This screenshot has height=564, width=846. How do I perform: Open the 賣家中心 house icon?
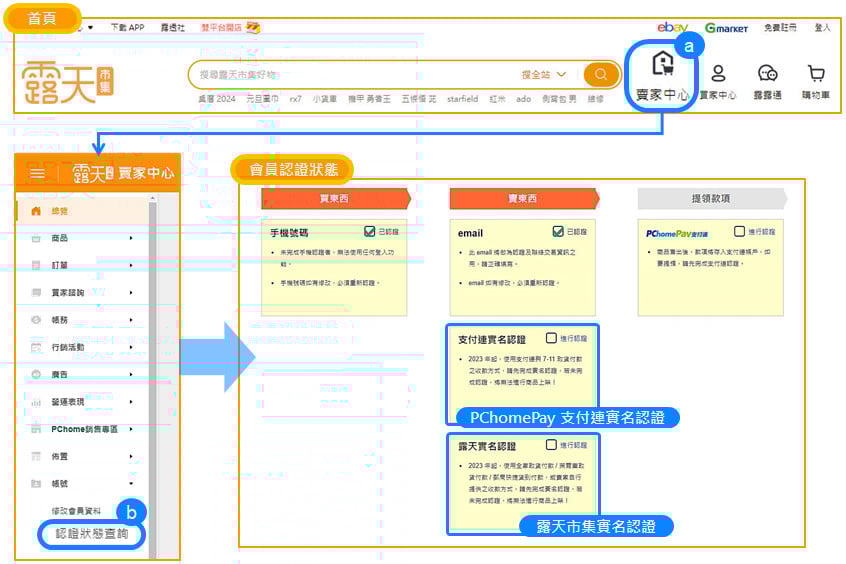[662, 66]
